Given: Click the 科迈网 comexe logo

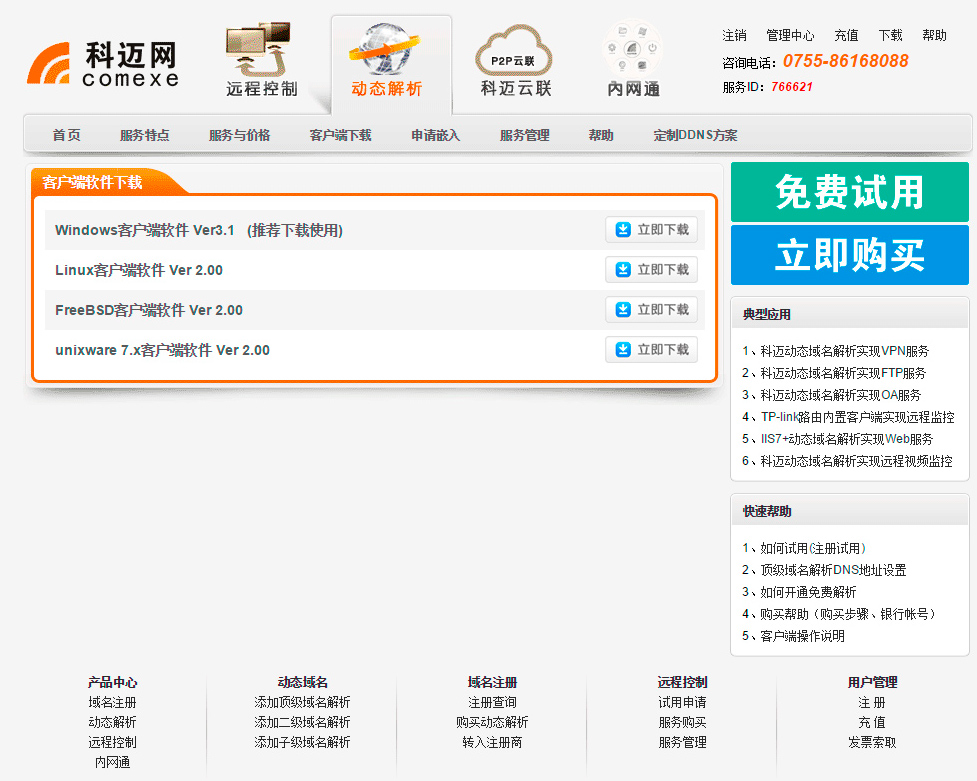Looking at the screenshot, I should 103,63.
